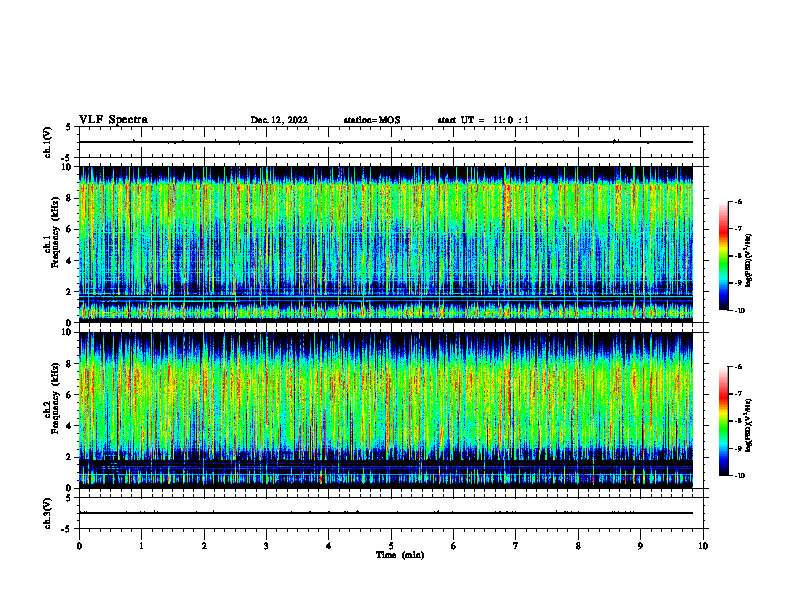Click the ch.2 color bar "log(PSD)" units label
The width and height of the screenshot is (792, 612).
[749, 426]
